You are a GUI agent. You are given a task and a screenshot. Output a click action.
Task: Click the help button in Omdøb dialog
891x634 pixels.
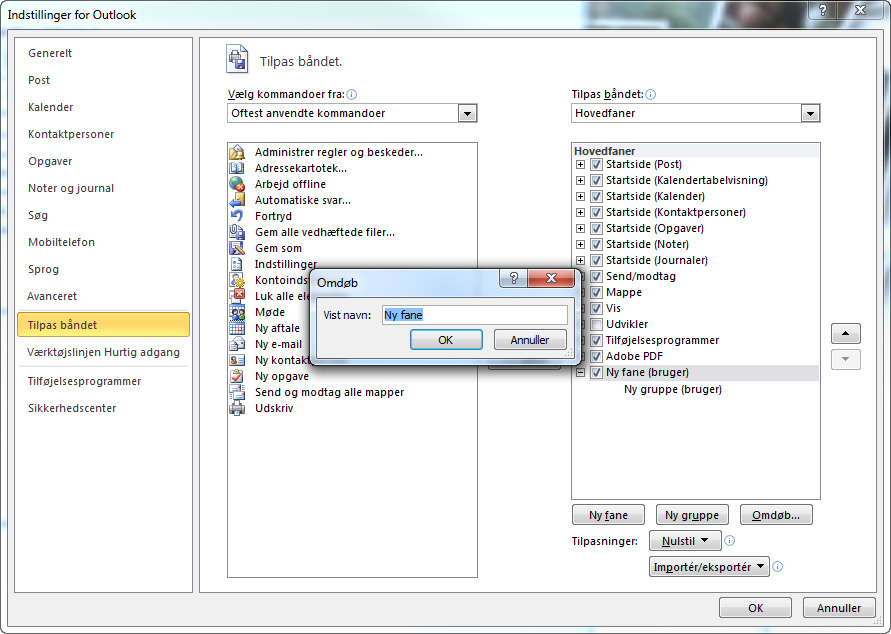coord(514,278)
